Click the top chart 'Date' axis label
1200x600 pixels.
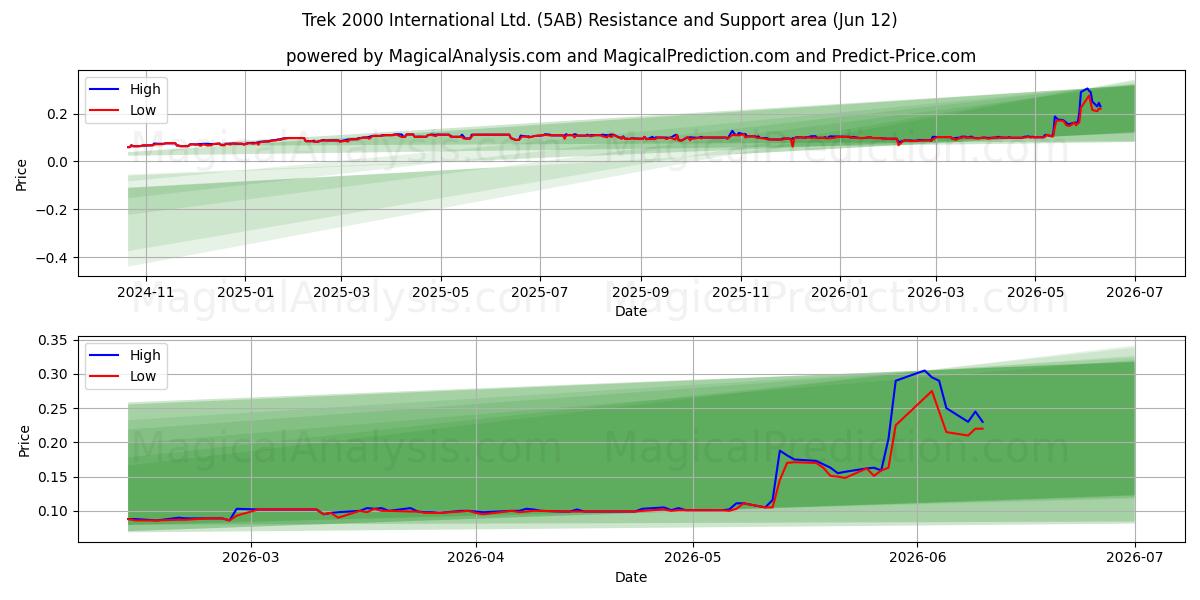(631, 312)
